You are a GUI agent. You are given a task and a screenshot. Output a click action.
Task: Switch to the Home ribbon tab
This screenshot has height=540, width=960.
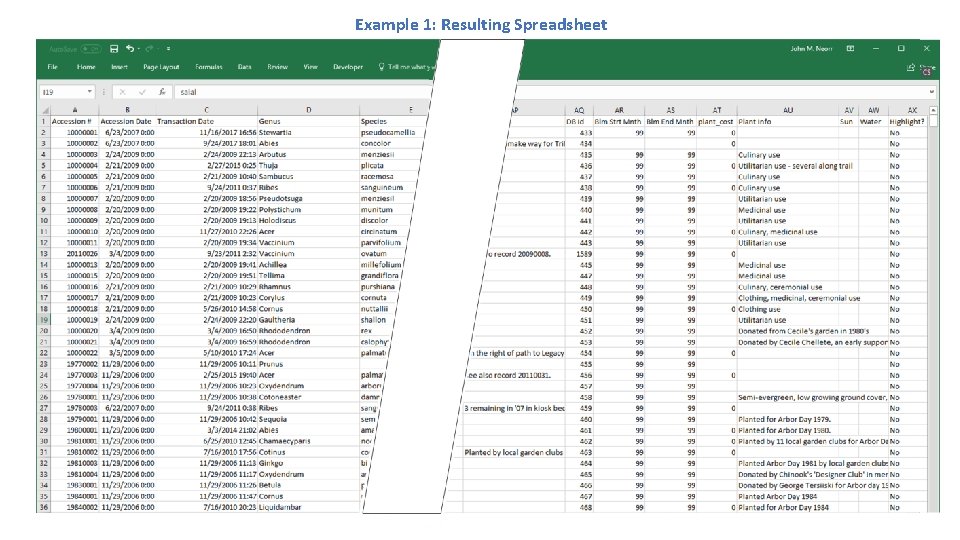tap(86, 67)
